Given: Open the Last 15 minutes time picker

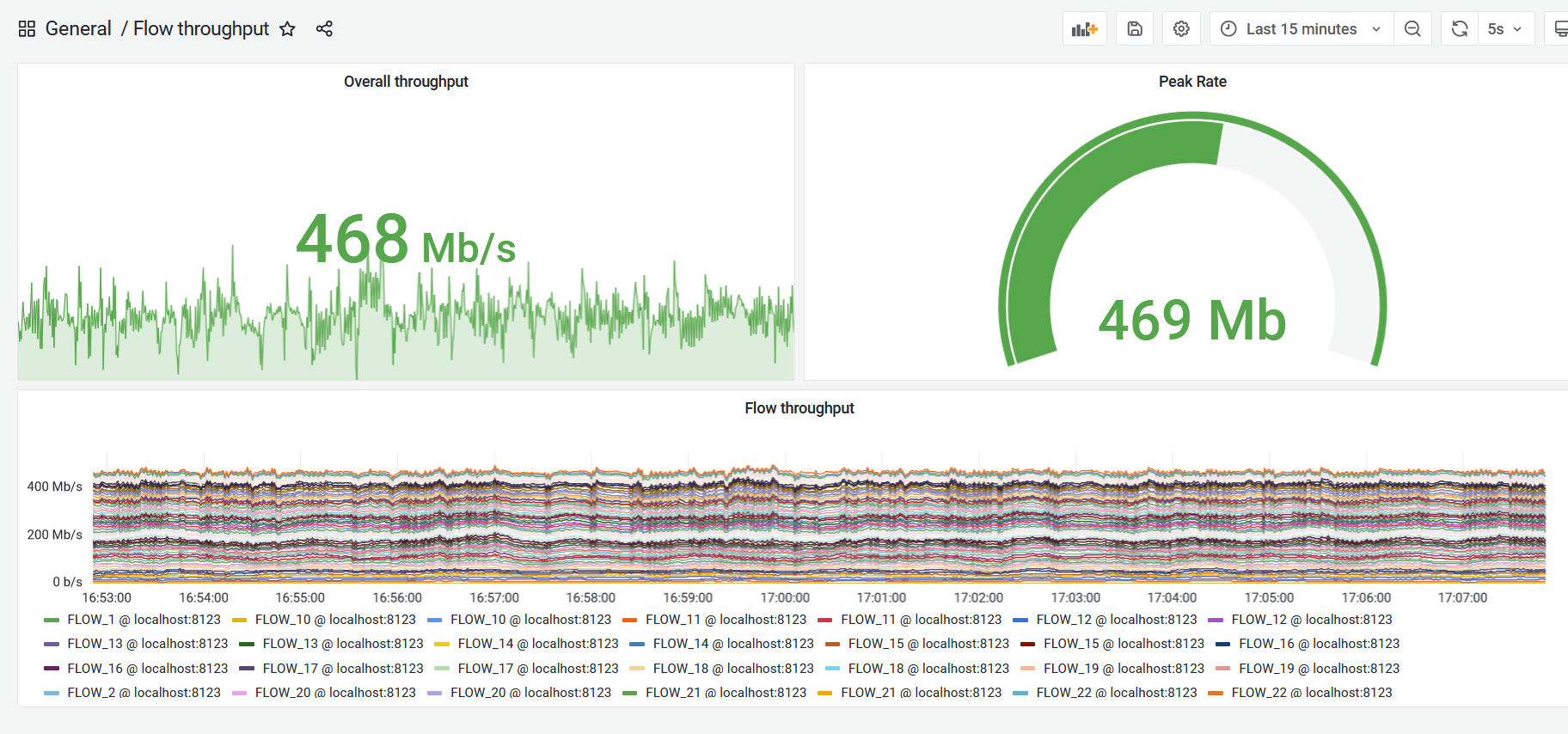Looking at the screenshot, I should click(1302, 29).
